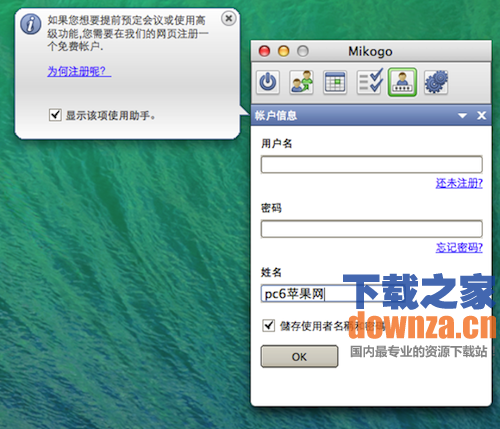Screen dimensions: 500x429
Task: Open the checklist settings icon
Action: click(x=370, y=81)
